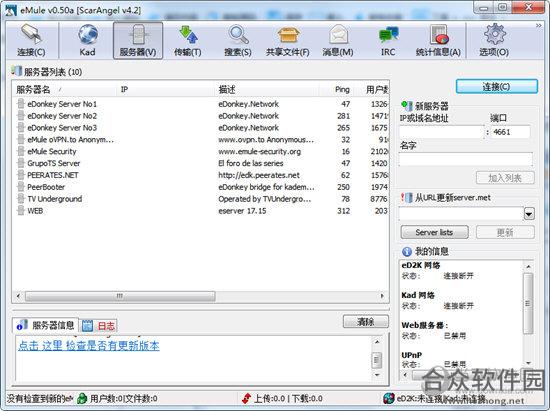Screen dimensions: 550x411
Task: Click the 服务器列表 list header icon
Action: click(x=16, y=71)
